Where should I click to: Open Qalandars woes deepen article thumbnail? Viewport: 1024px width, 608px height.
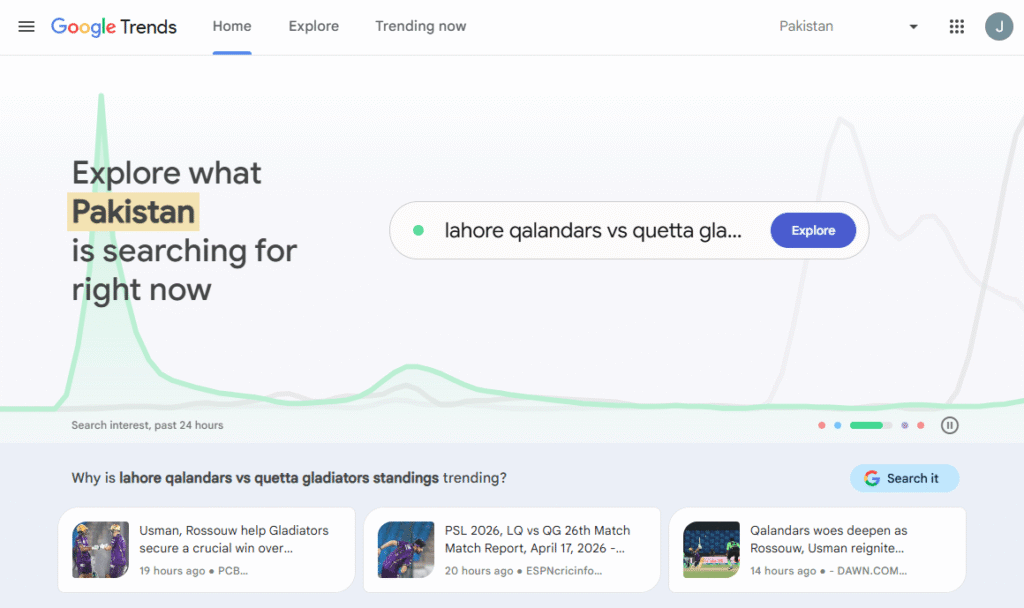[x=711, y=550]
